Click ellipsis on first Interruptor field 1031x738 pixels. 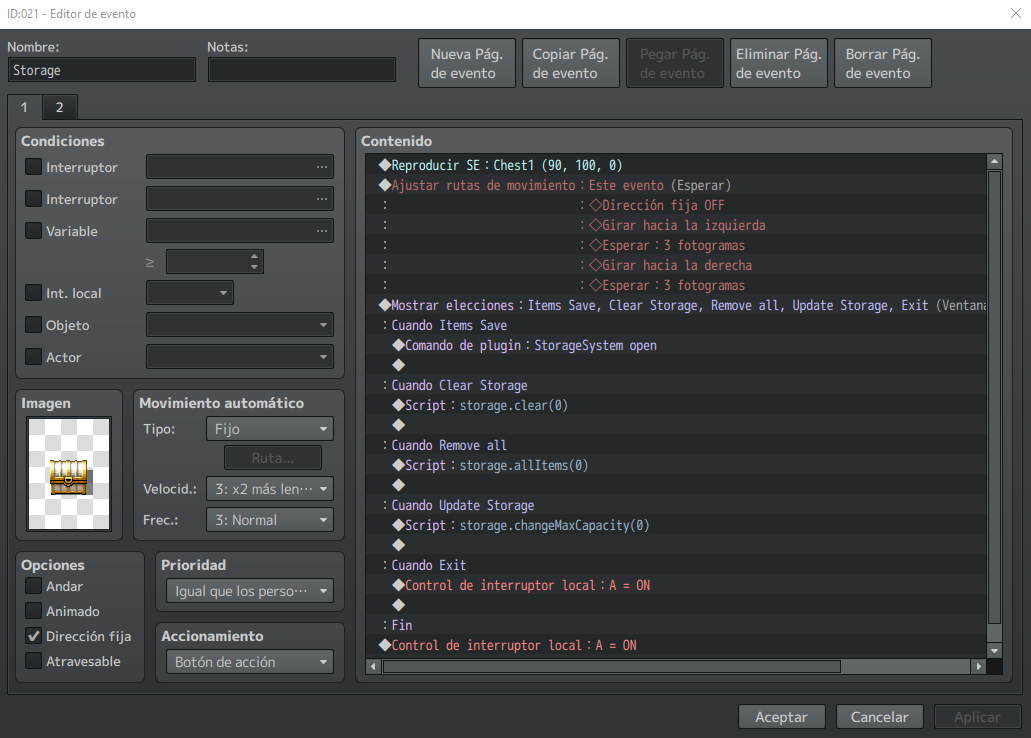pos(322,167)
